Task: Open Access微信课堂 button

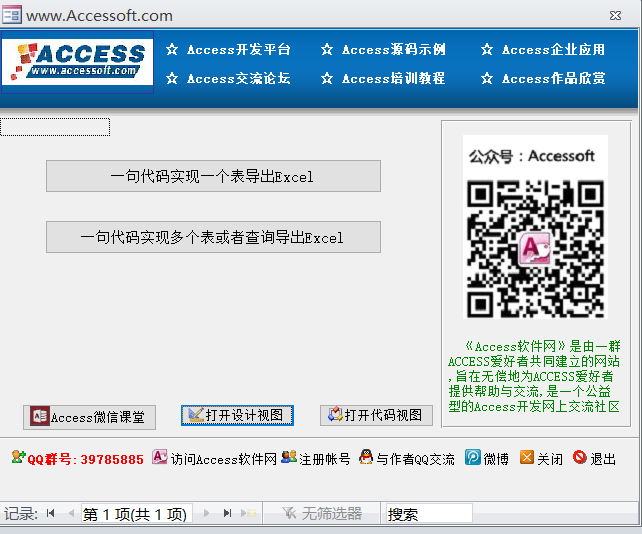Action: 89,417
